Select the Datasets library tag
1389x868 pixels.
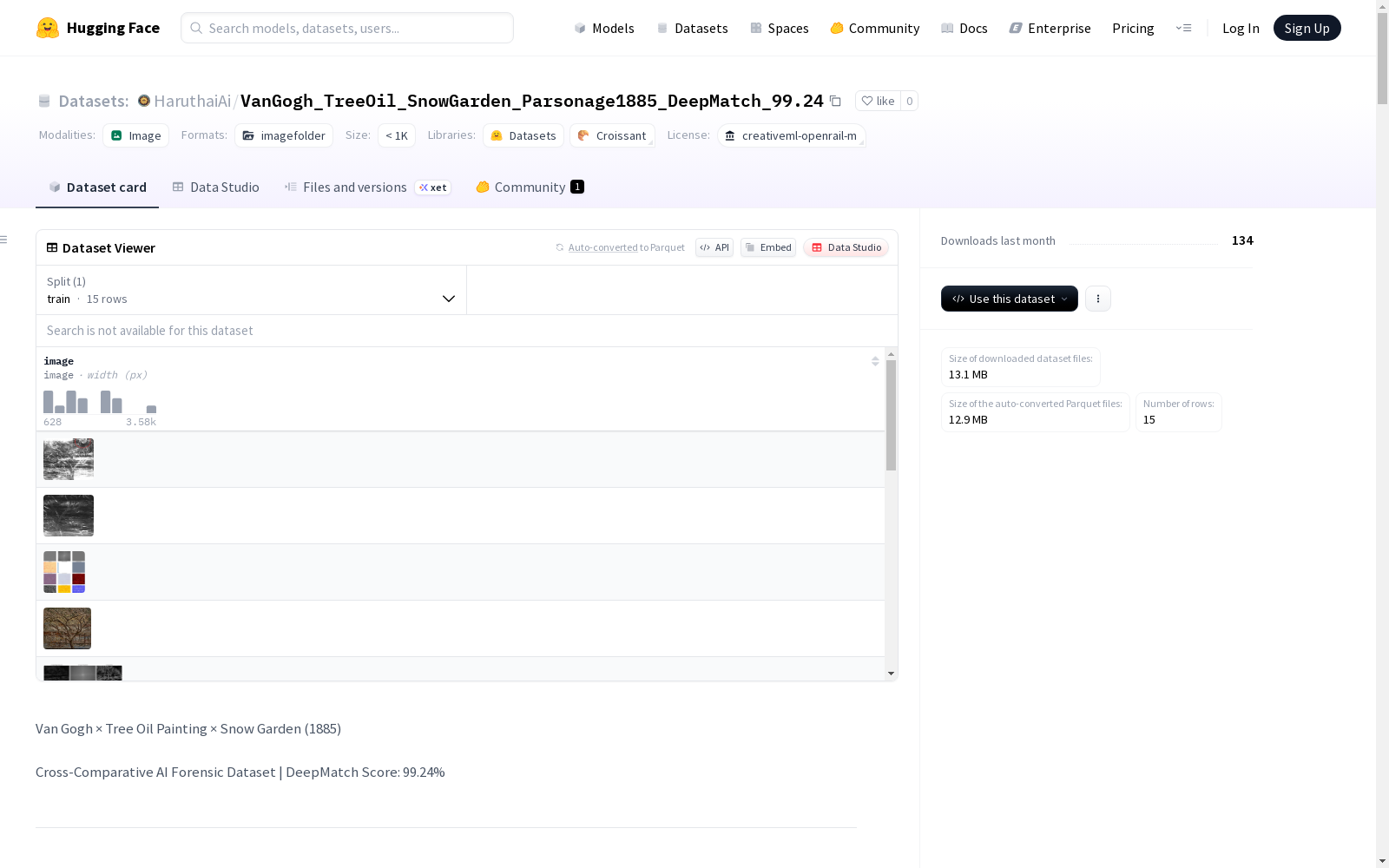[x=523, y=135]
